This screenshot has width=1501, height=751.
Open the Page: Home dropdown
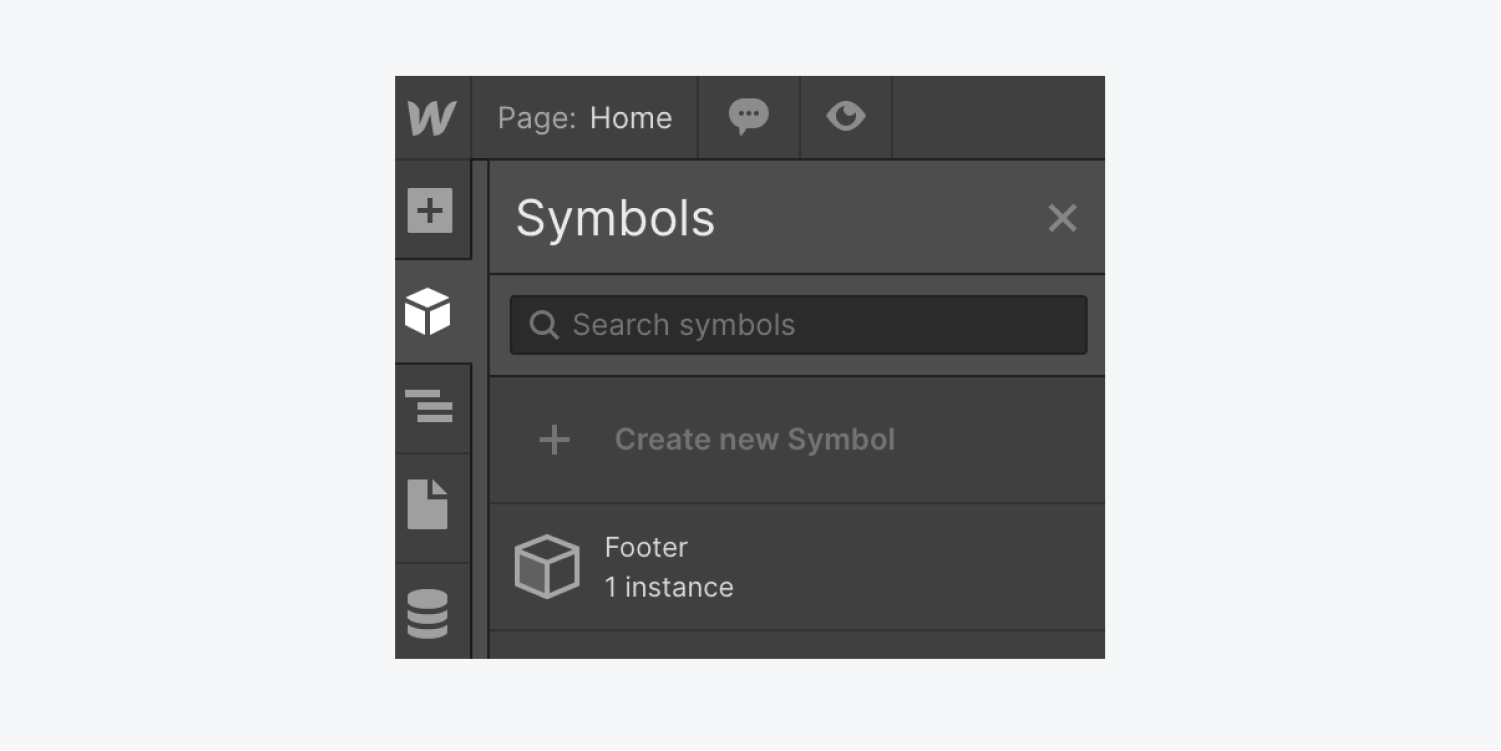point(584,118)
